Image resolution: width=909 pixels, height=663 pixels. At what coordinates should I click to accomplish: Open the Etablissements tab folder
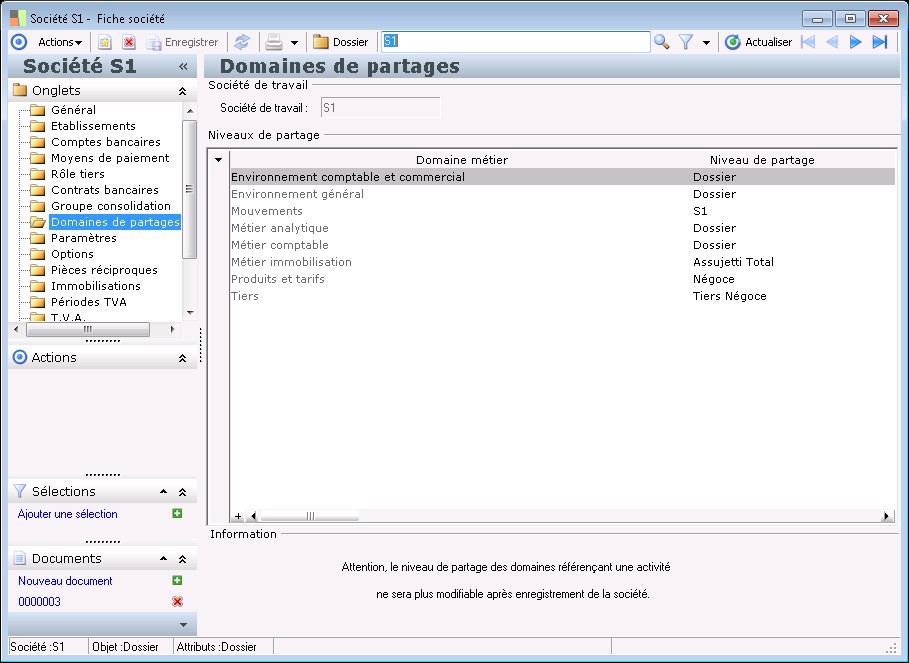click(x=93, y=126)
